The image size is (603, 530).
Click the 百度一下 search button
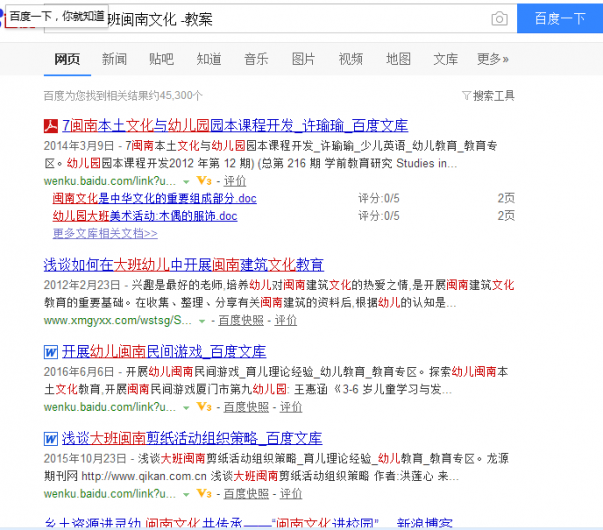pyautogui.click(x=560, y=18)
